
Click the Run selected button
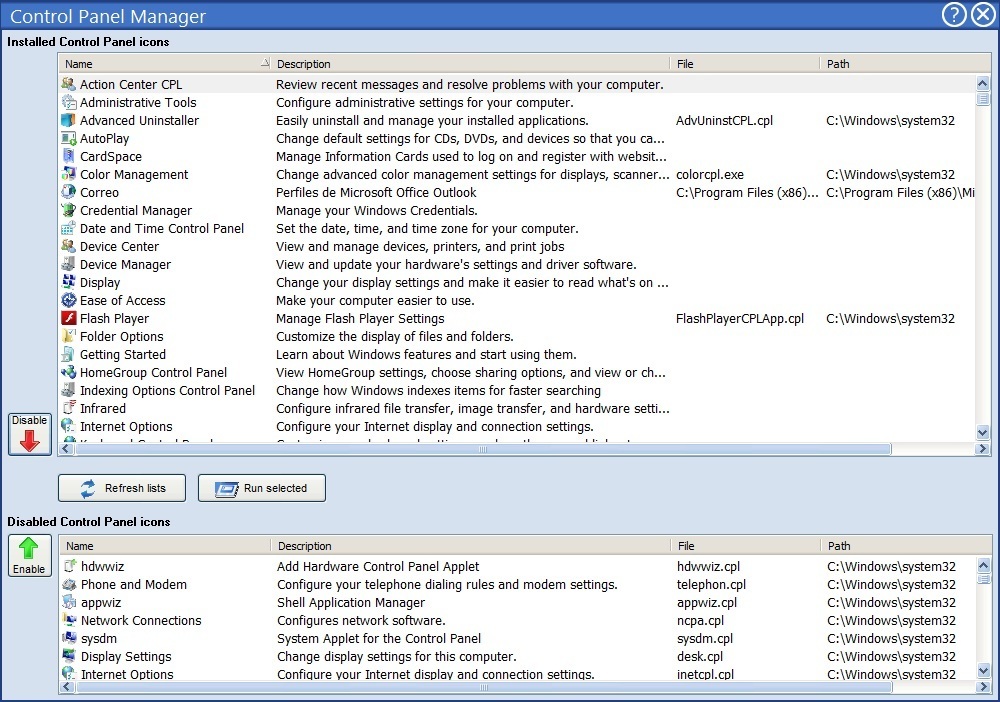(x=261, y=488)
